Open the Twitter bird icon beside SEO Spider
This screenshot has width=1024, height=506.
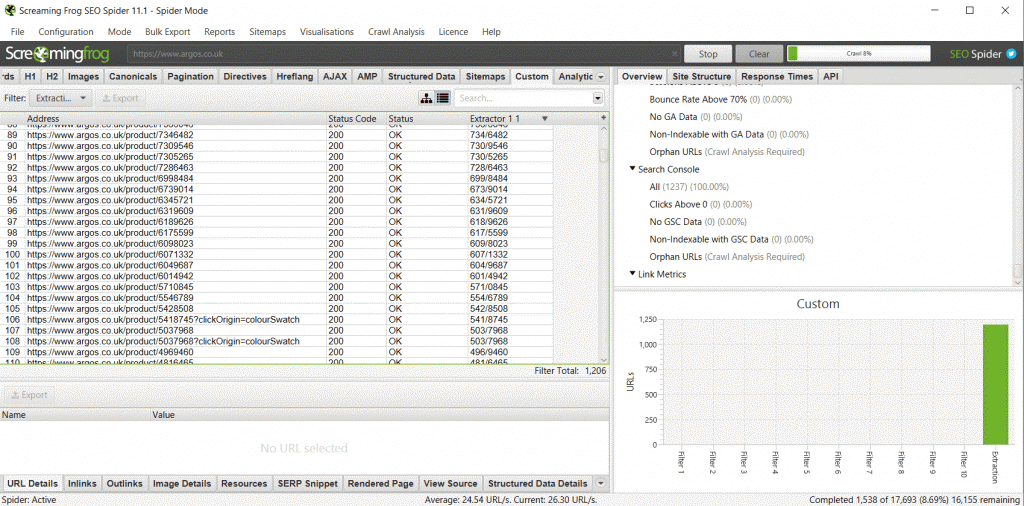tap(1012, 54)
